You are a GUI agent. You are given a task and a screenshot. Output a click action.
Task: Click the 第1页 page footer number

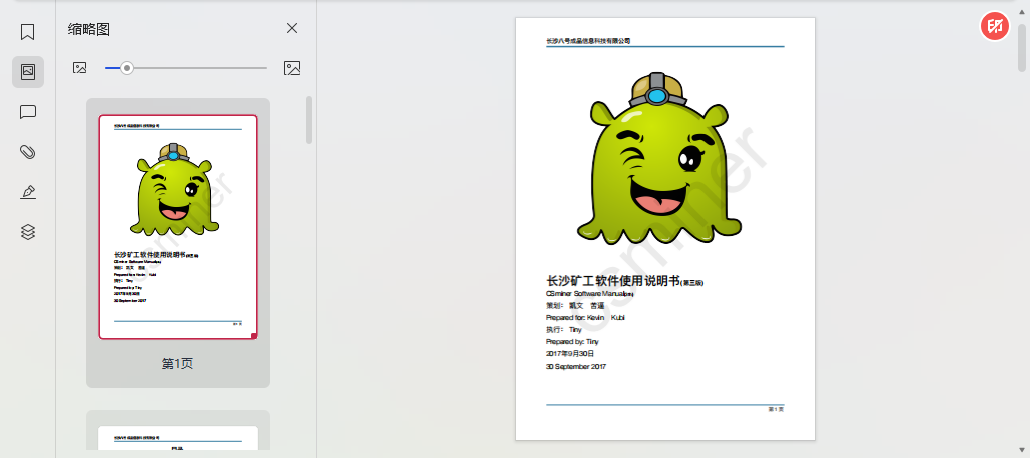(x=776, y=409)
